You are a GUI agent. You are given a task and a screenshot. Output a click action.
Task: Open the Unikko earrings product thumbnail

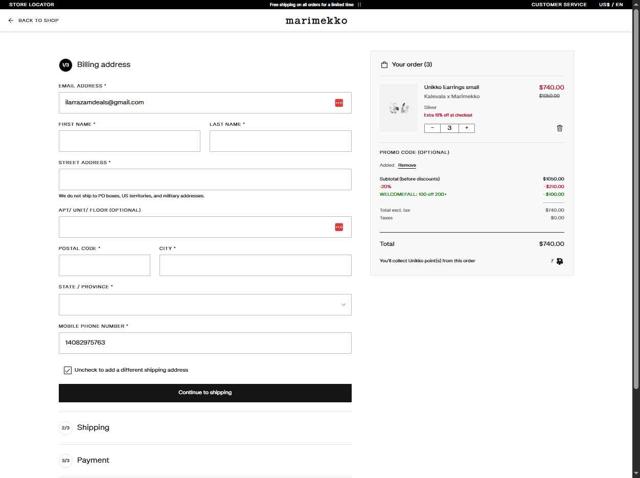point(399,108)
